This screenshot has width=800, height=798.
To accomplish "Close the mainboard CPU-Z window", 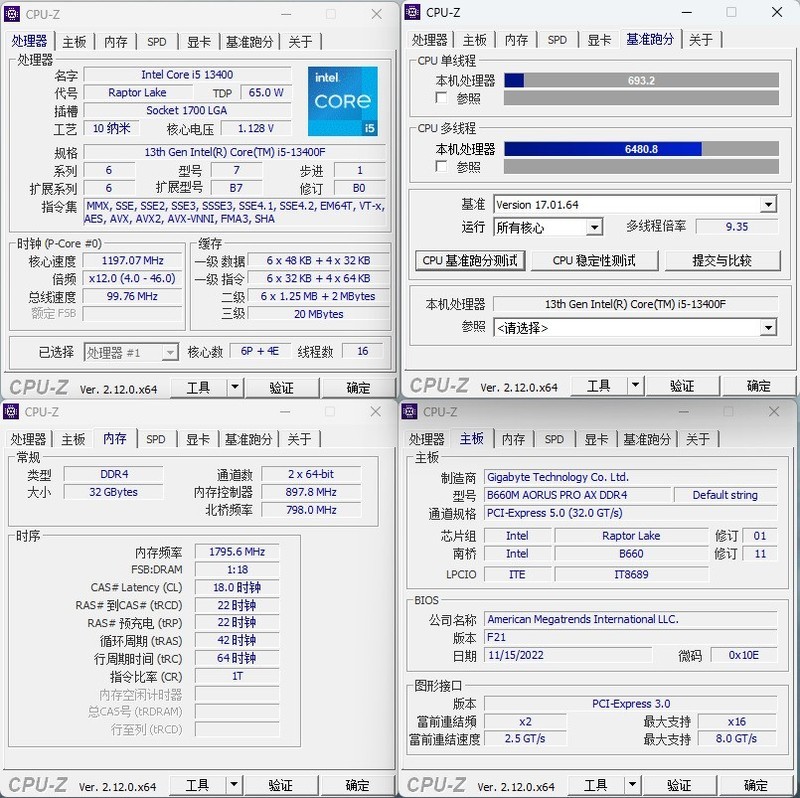I will tap(773, 411).
